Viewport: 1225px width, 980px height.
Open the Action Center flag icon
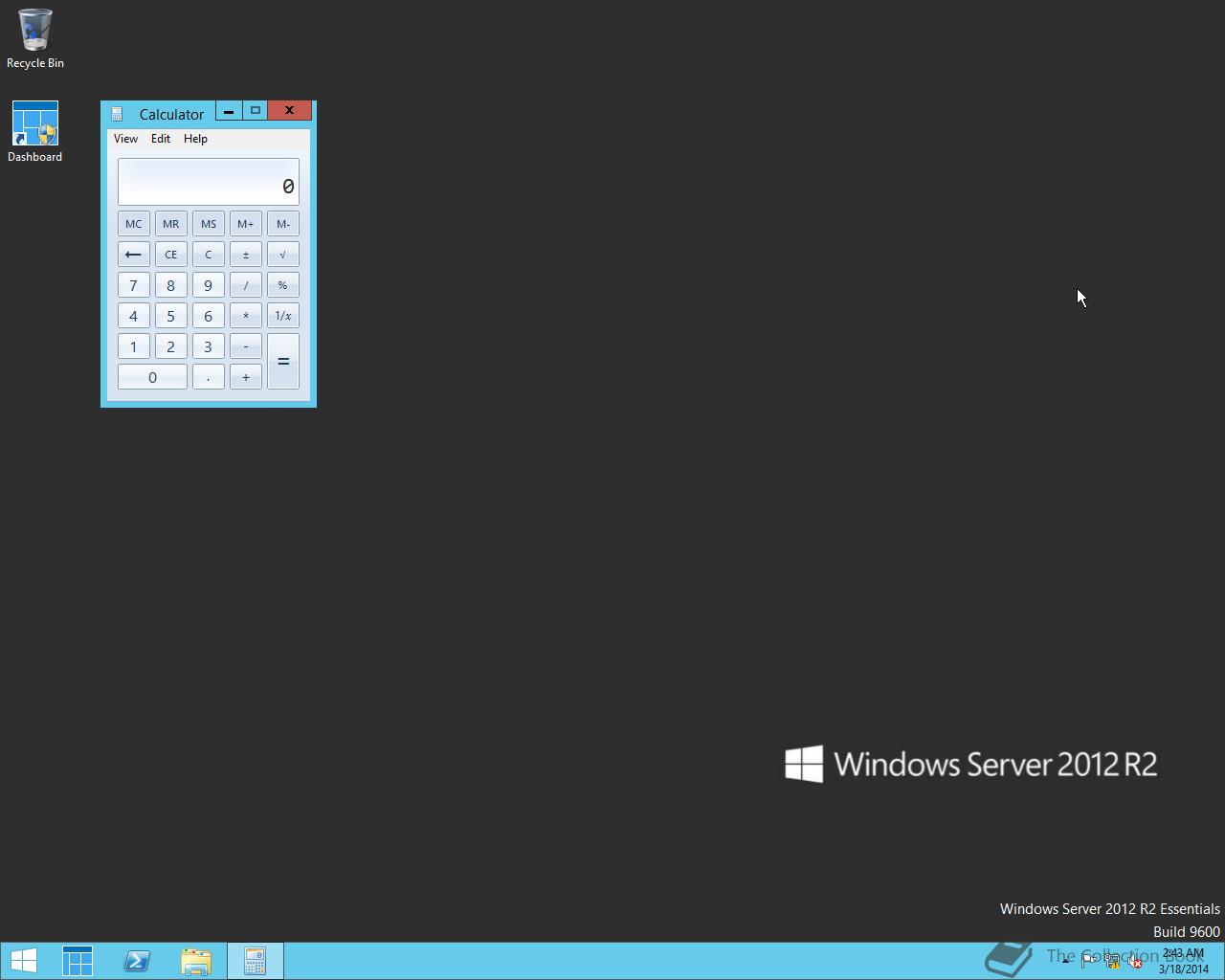tap(1089, 961)
